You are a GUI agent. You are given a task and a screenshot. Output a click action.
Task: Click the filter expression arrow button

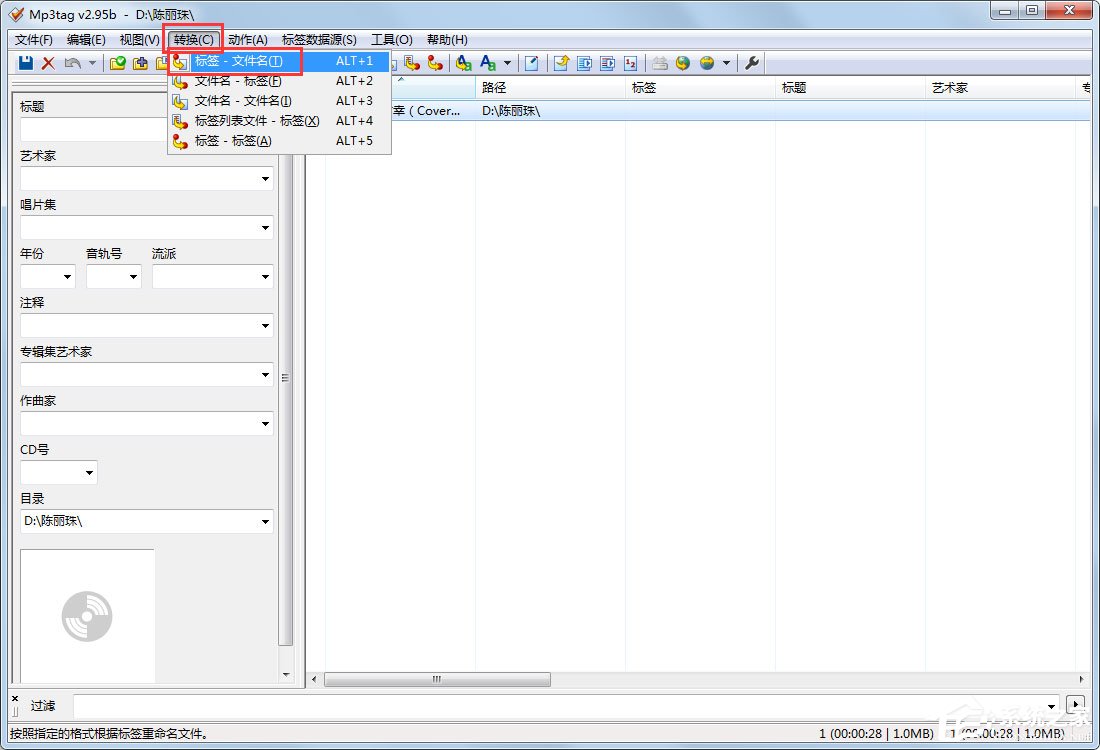[1075, 704]
